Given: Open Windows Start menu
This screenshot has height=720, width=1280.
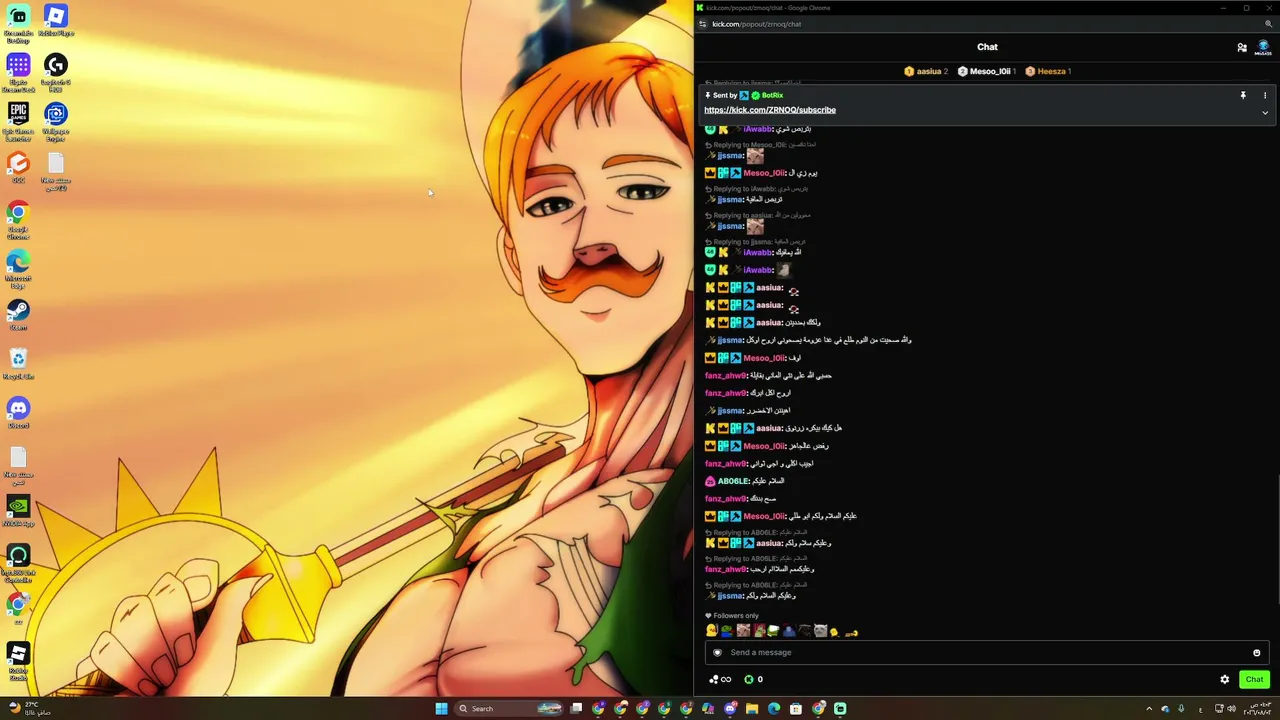Looking at the screenshot, I should click(x=441, y=709).
